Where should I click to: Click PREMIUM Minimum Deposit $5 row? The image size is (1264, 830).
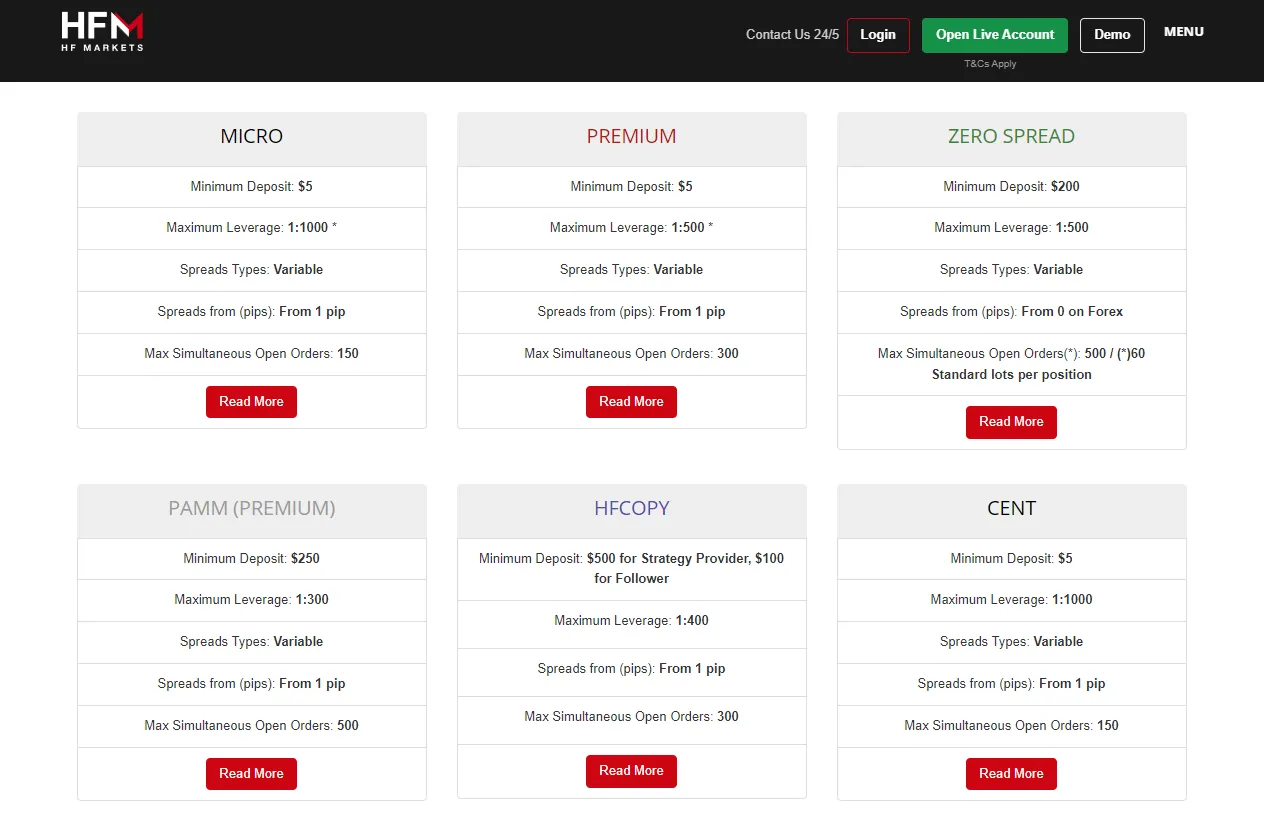(x=632, y=187)
